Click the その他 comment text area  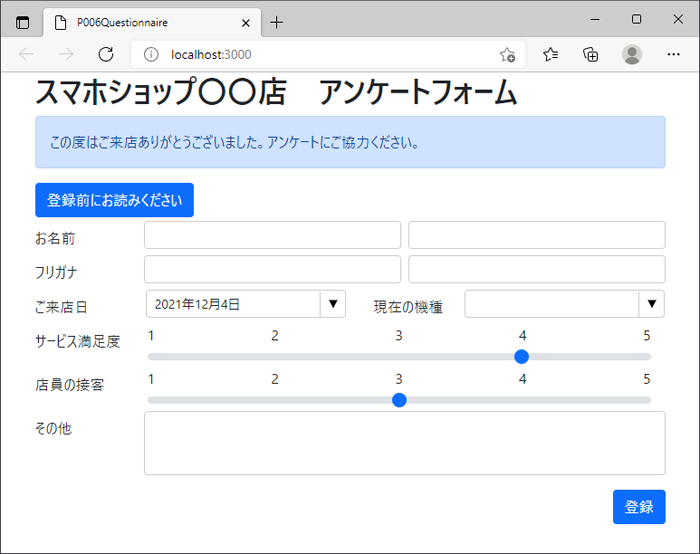pyautogui.click(x=404, y=443)
